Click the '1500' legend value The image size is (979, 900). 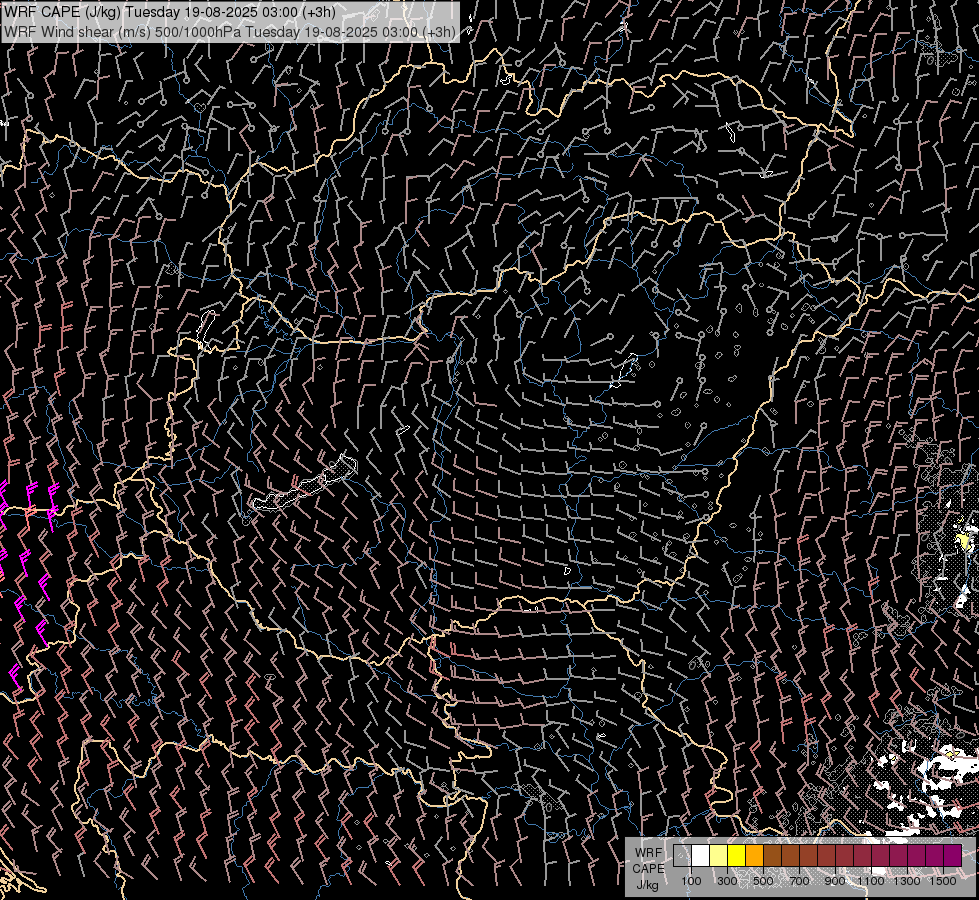click(943, 881)
